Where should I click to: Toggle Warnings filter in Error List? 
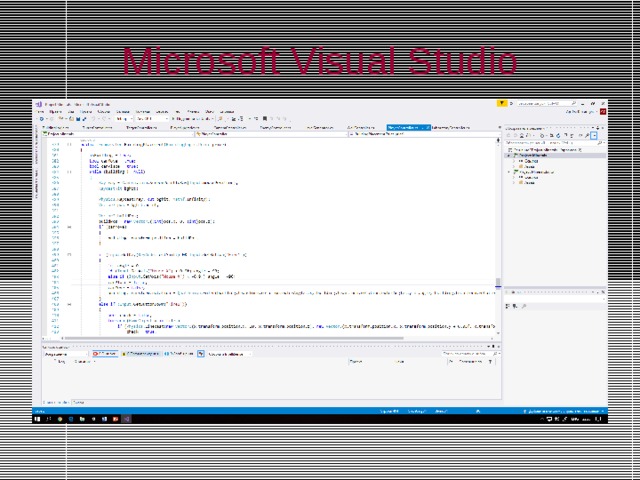pyautogui.click(x=140, y=354)
